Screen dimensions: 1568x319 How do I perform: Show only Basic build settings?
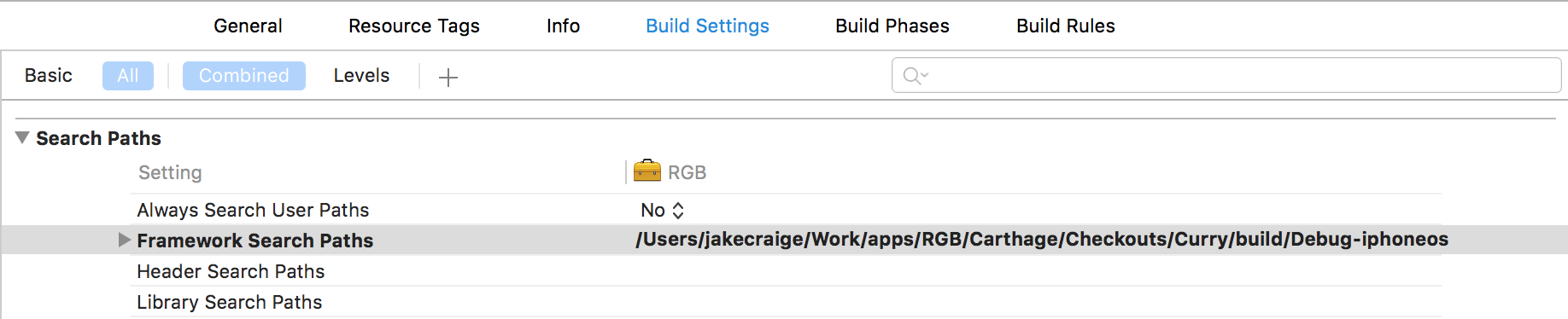(x=49, y=75)
